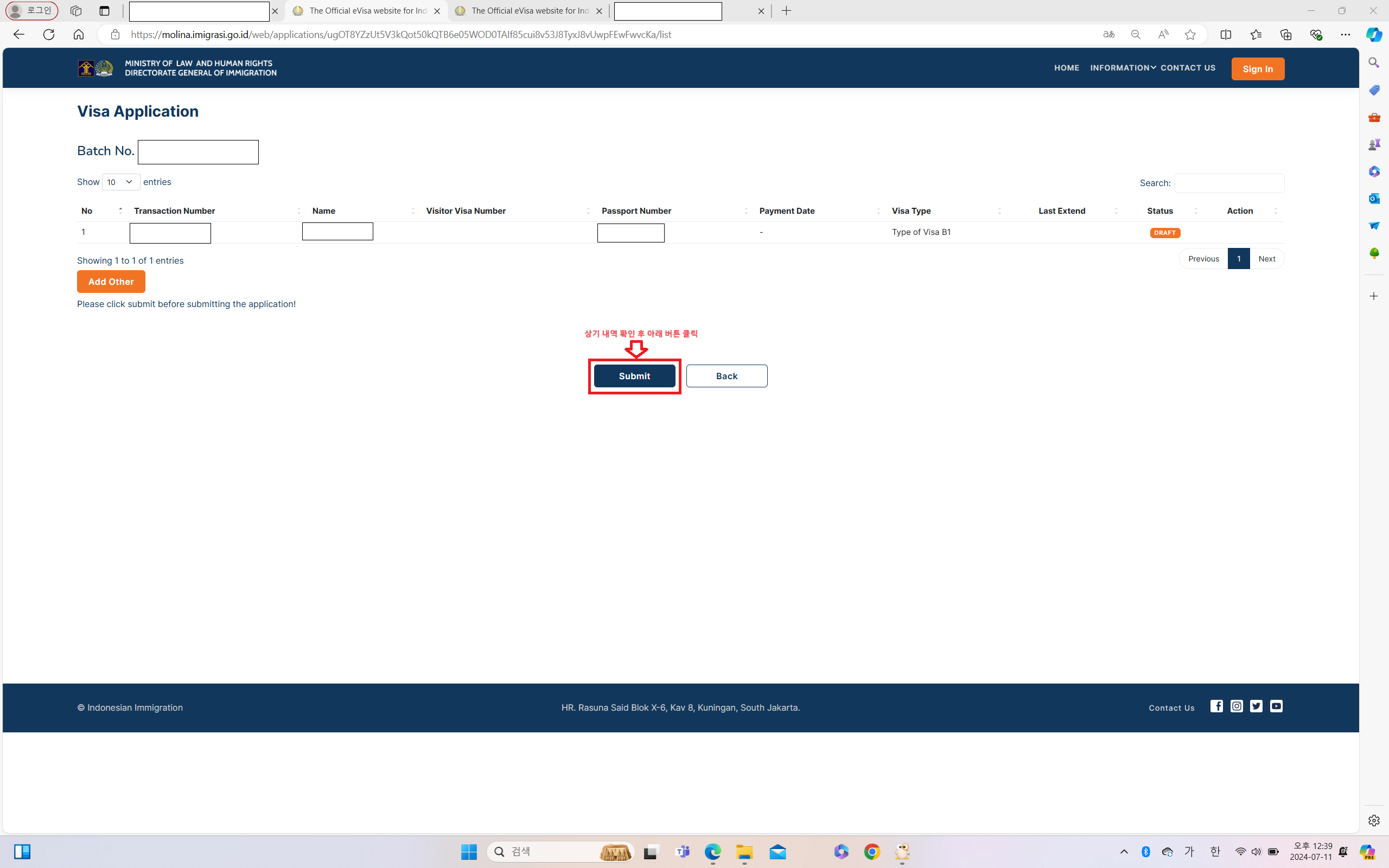Go back with the browser back arrow
Image resolution: width=1389 pixels, height=868 pixels.
click(x=19, y=34)
